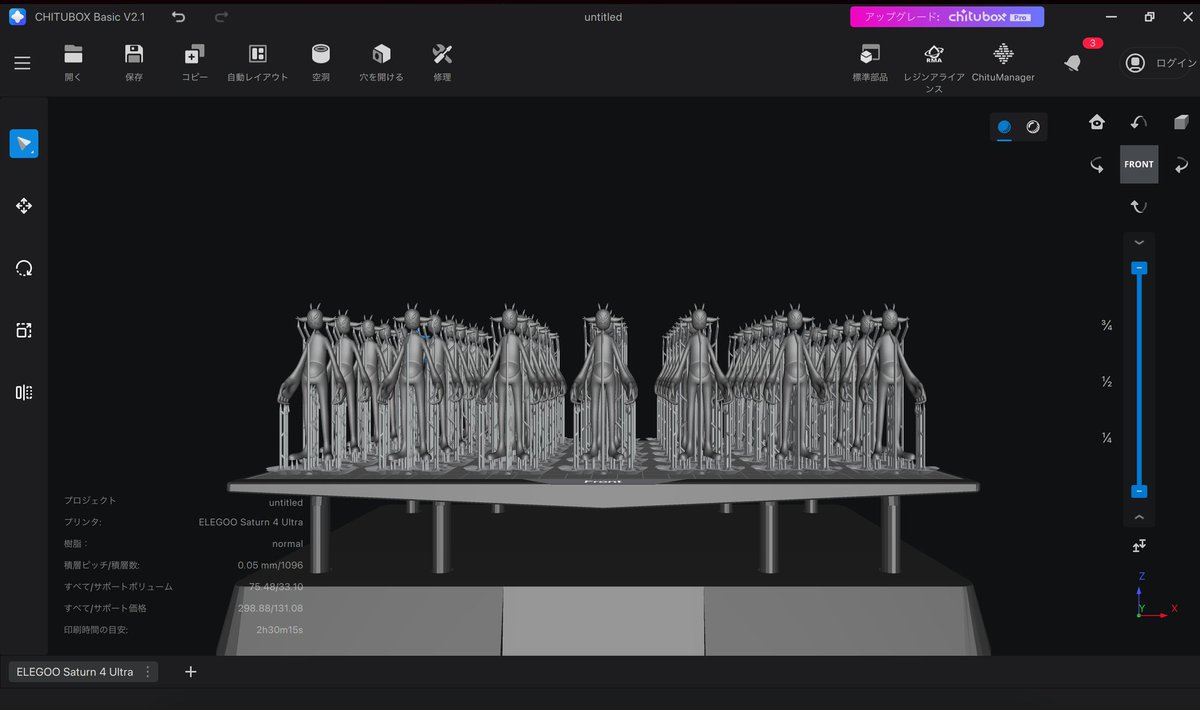The image size is (1200, 710).
Task: Open 標準部品 standard parts
Action: (x=870, y=62)
